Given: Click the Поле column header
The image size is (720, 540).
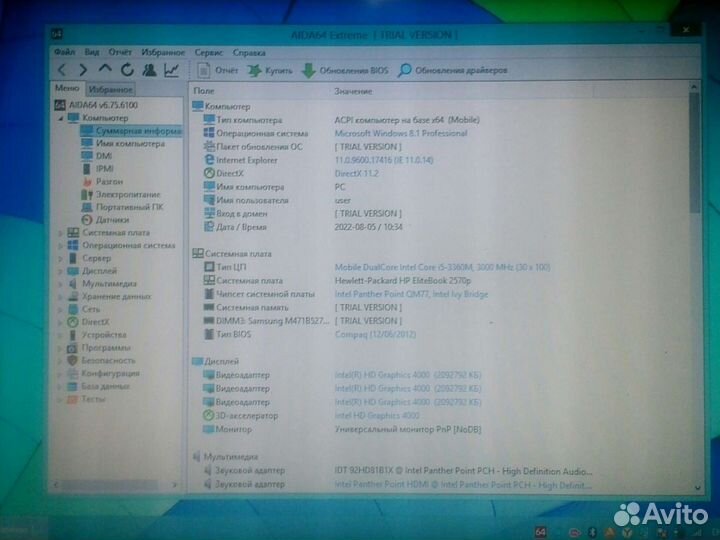Looking at the screenshot, I should coord(204,91).
